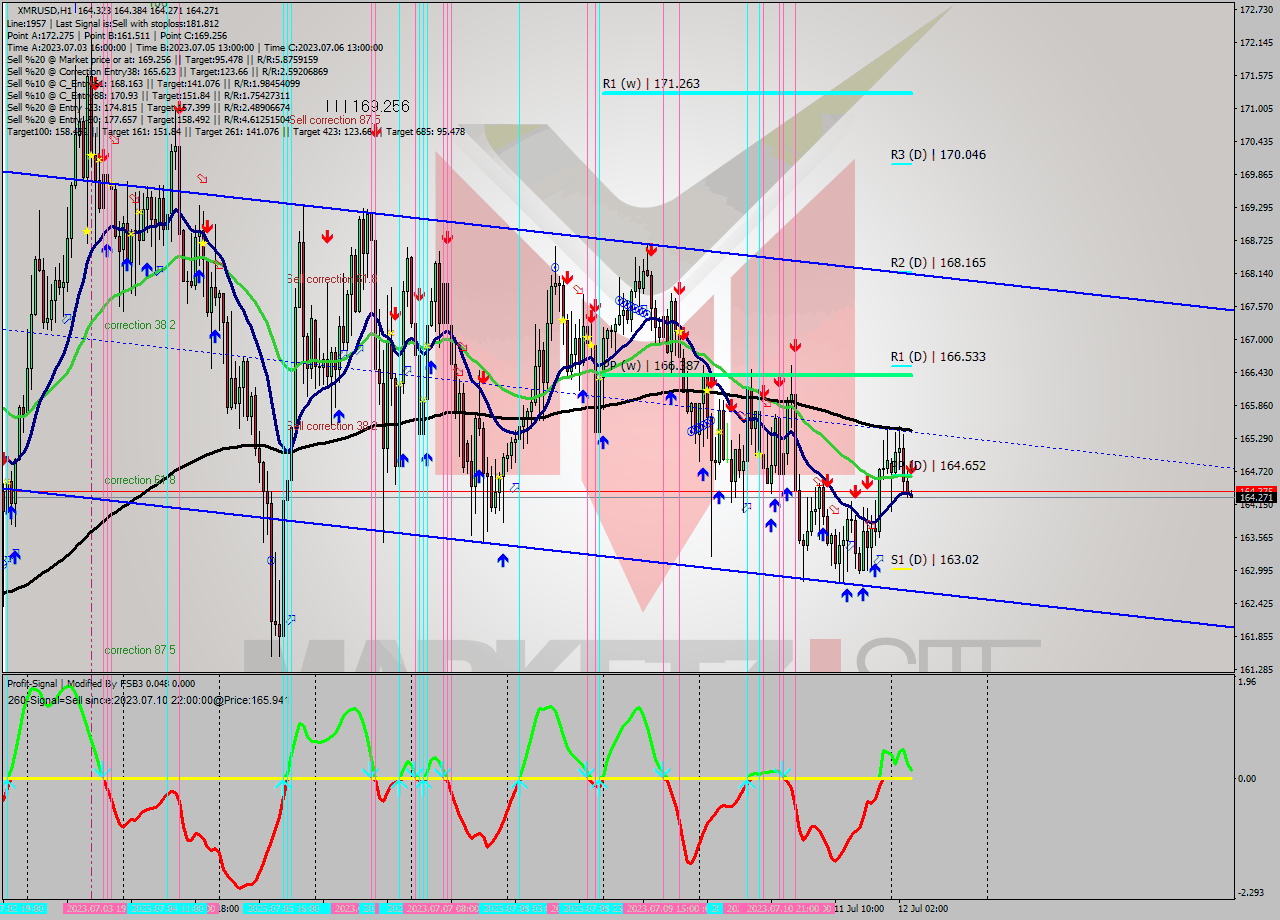Click the pink 2023.07.07 08:00 time marker
Image resolution: width=1280 pixels, height=920 pixels.
pyautogui.click(x=441, y=909)
